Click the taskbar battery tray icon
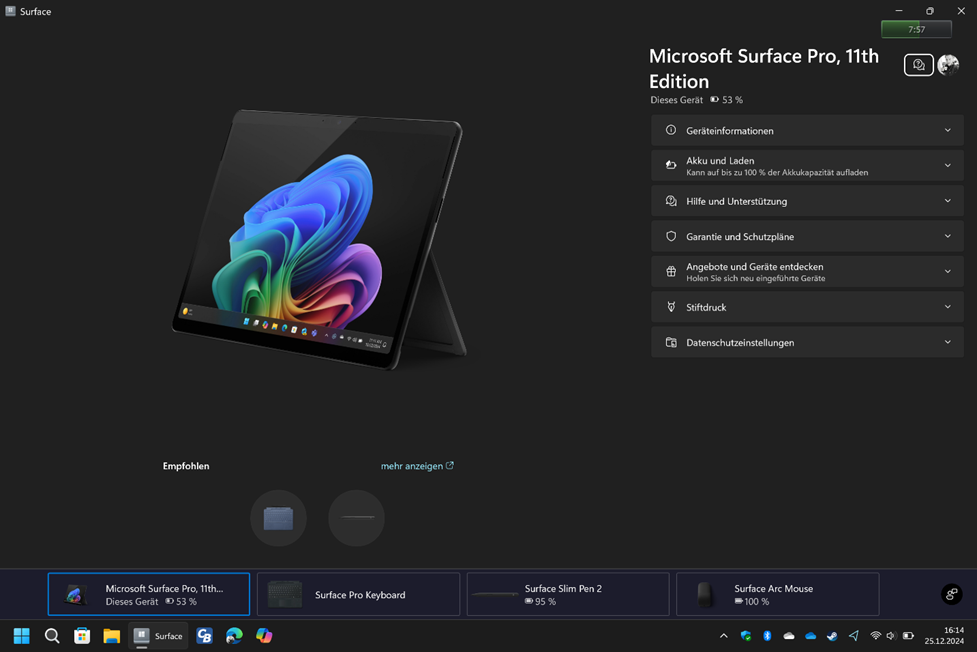The height and width of the screenshot is (652, 977). click(908, 636)
